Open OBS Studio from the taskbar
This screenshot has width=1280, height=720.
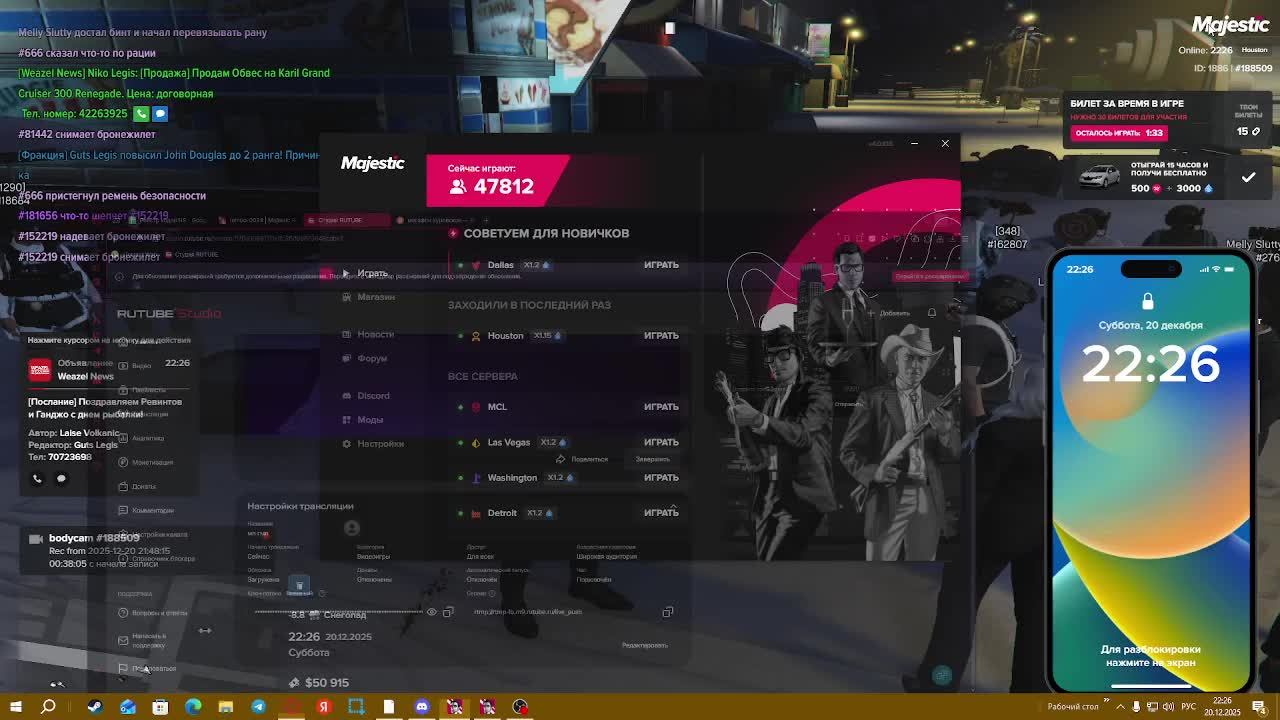pyautogui.click(x=520, y=707)
